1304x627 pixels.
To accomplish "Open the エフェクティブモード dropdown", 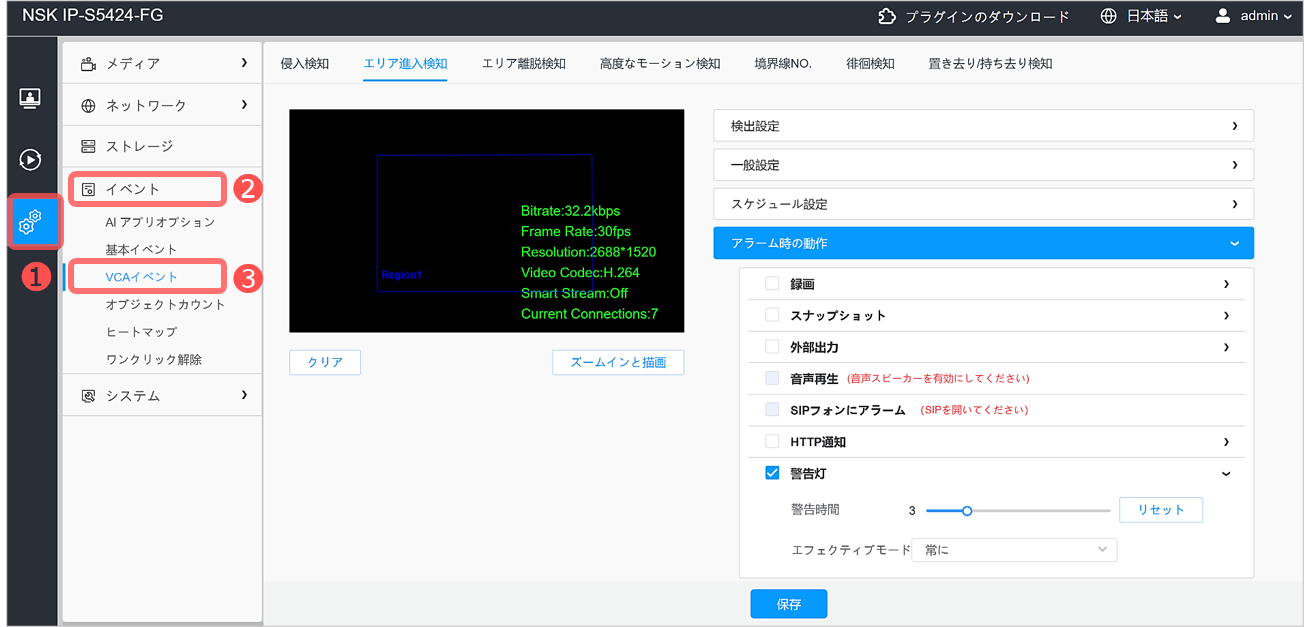I will coord(1014,550).
